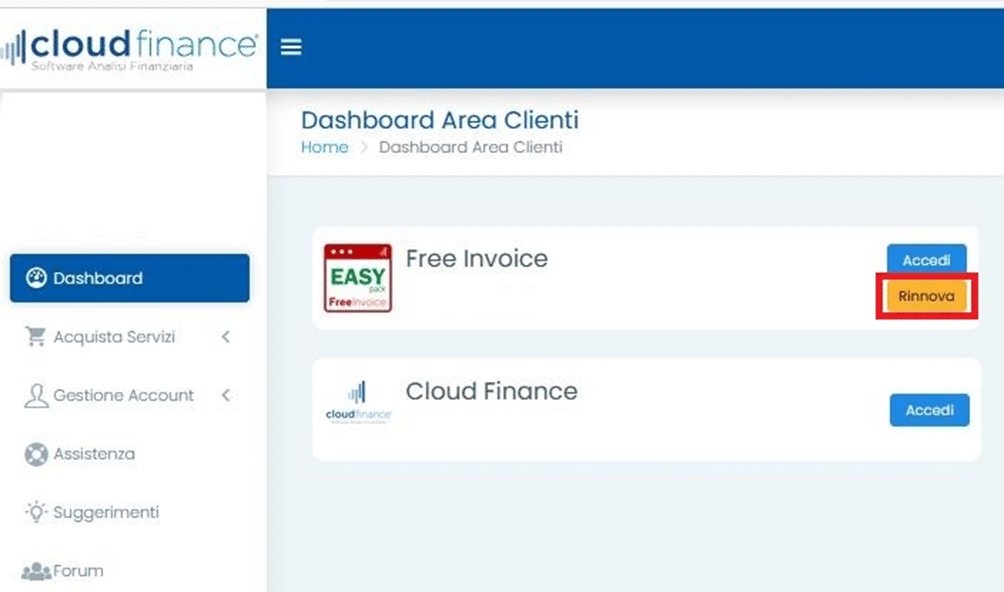Open the Dashboard sidebar item
This screenshot has height=592, width=1004.
[x=129, y=278]
